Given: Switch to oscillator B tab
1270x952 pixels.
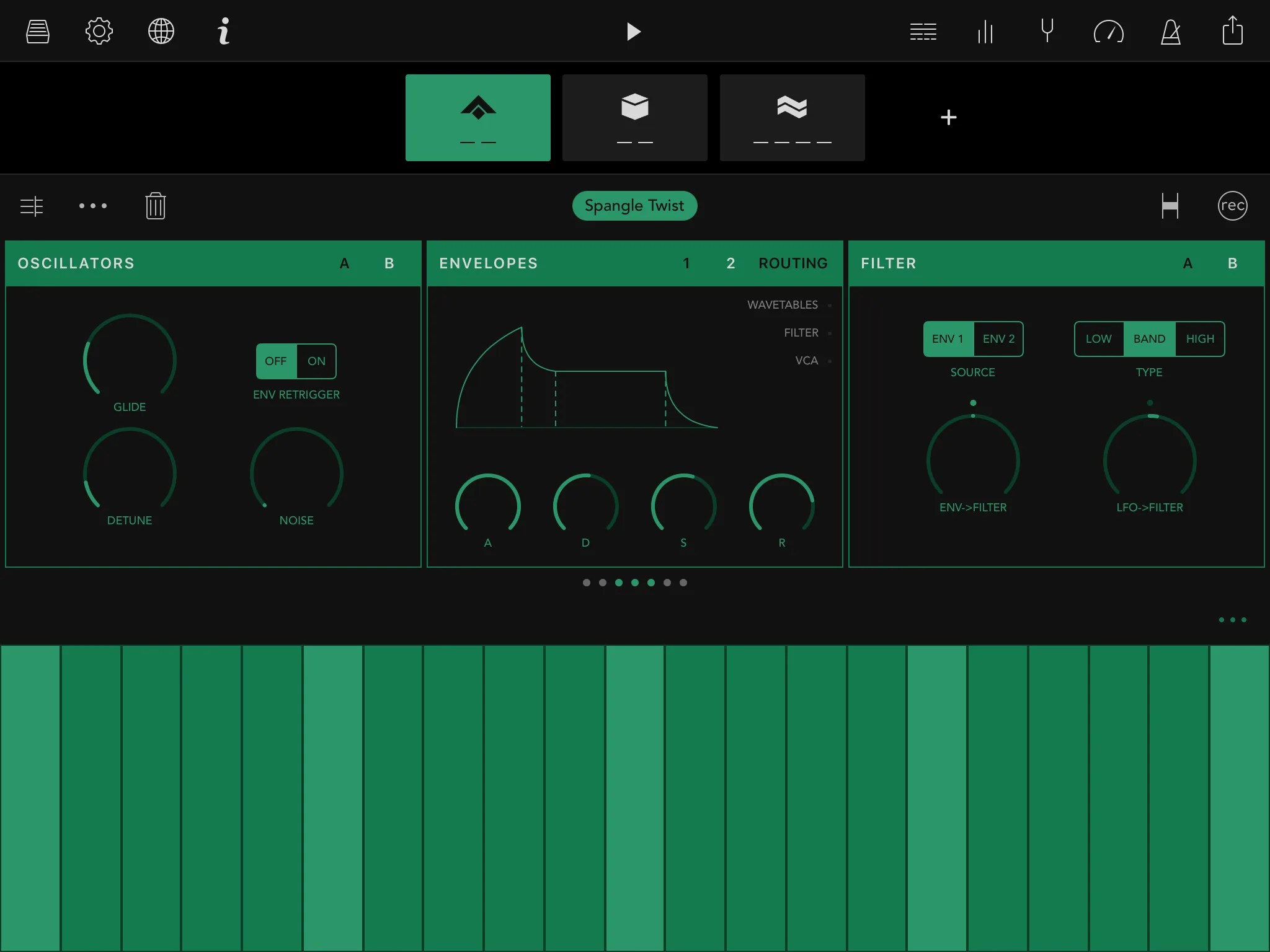Looking at the screenshot, I should click(388, 263).
